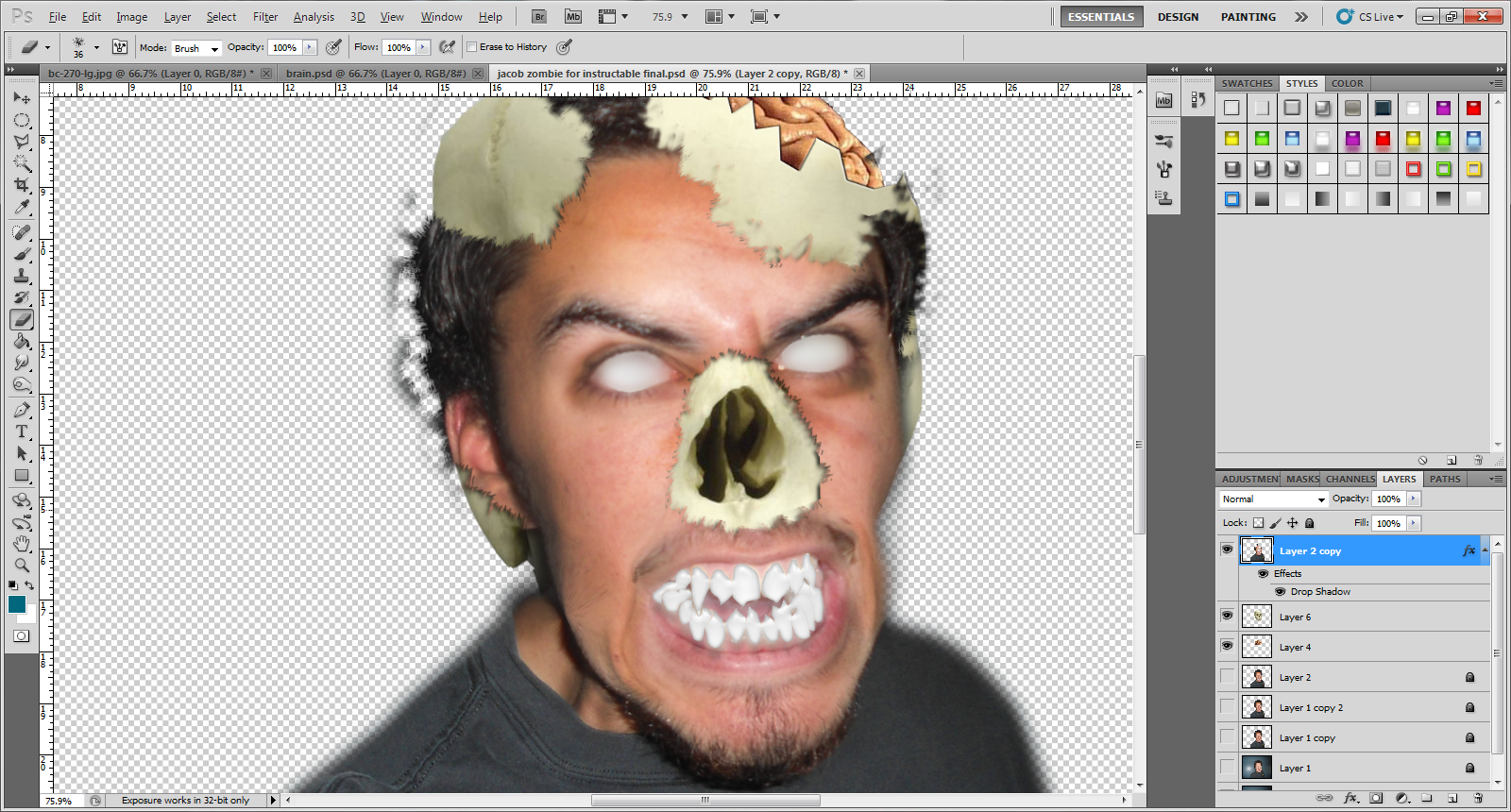Select the Paint Bucket tool

[22, 341]
